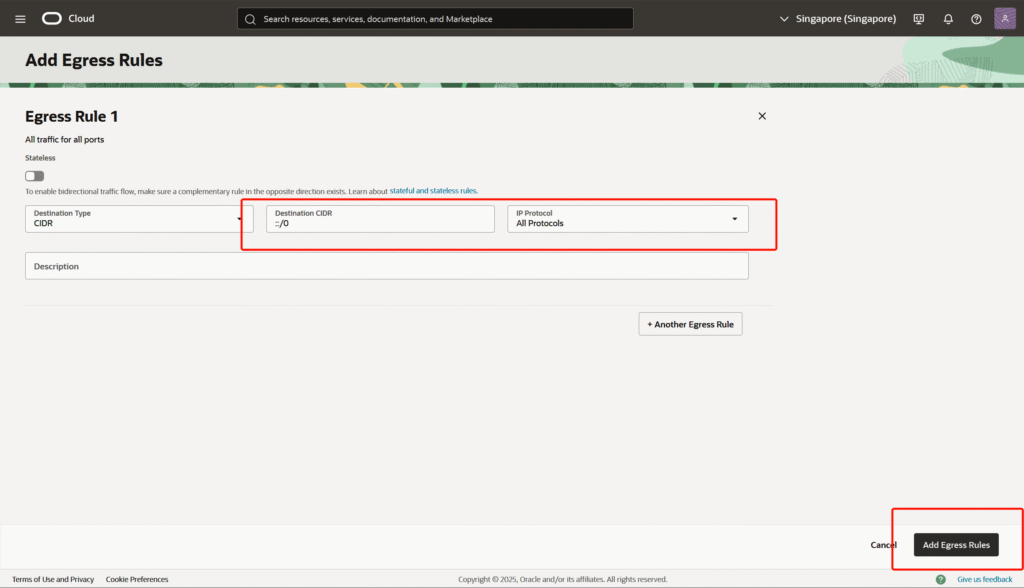Open the hamburger navigation menu

[x=20, y=19]
